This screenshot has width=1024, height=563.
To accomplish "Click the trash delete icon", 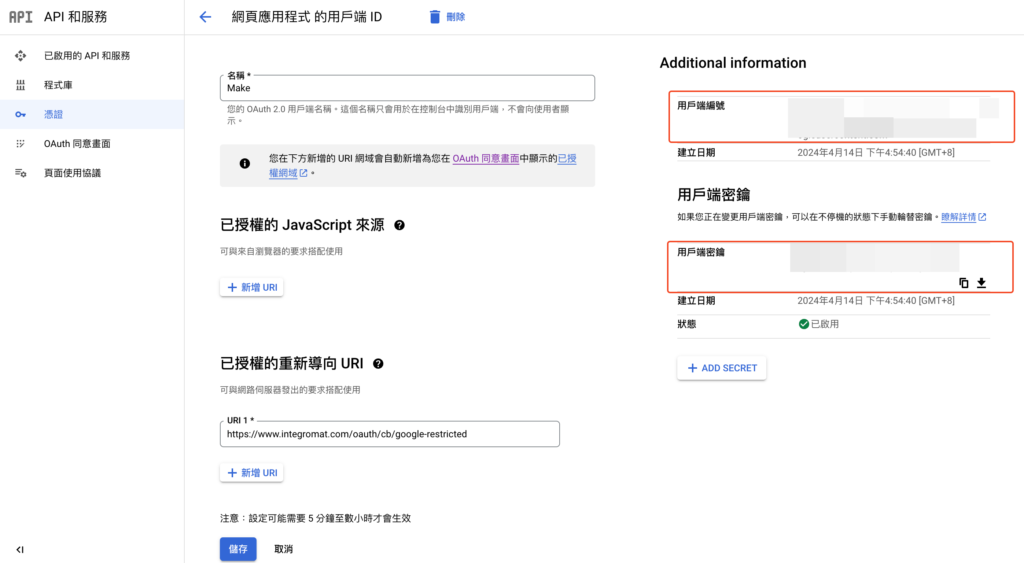I will pos(434,17).
